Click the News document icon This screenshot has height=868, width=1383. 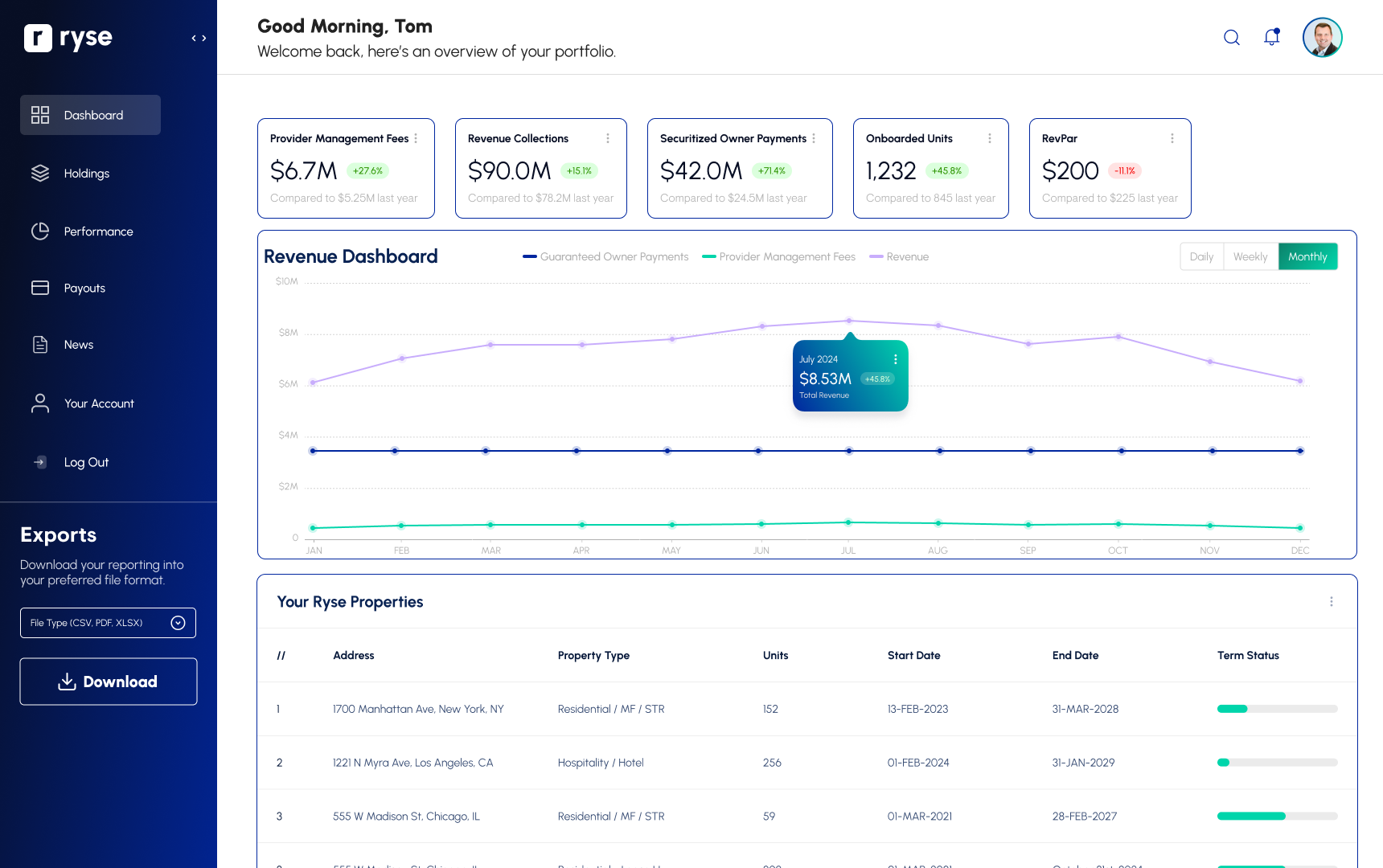click(x=40, y=345)
